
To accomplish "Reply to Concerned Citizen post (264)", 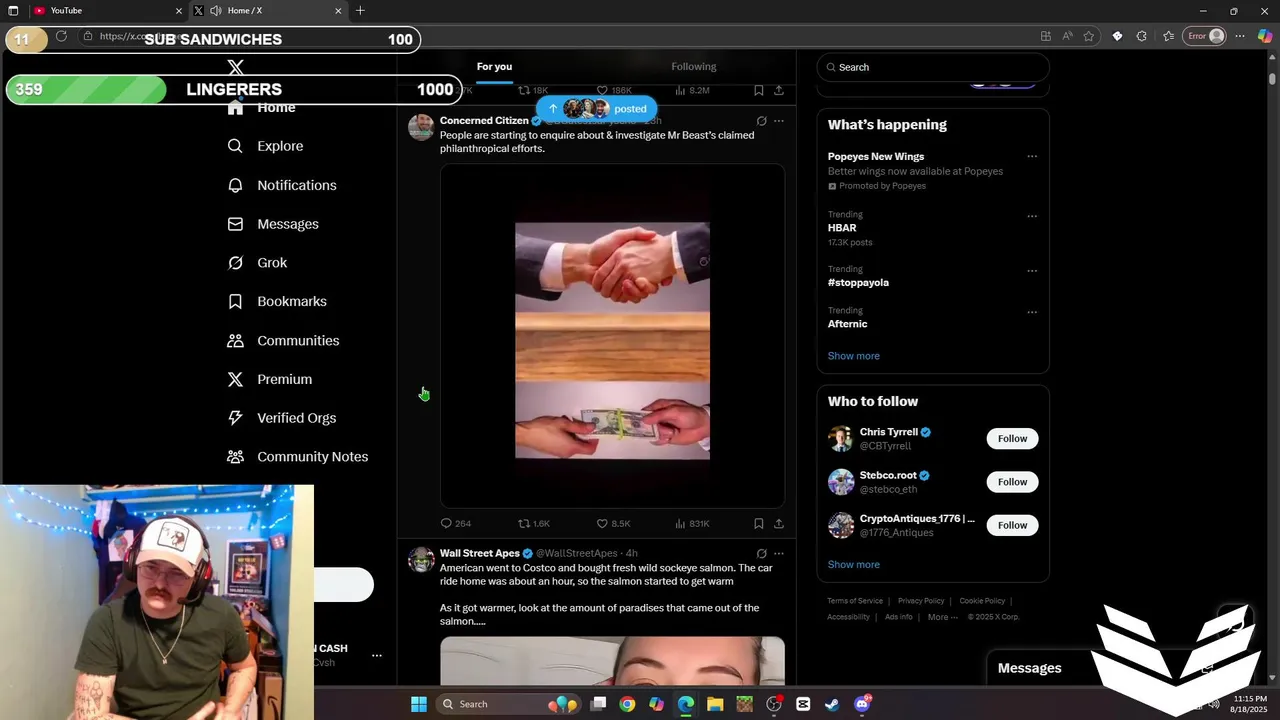I will (x=456, y=523).
